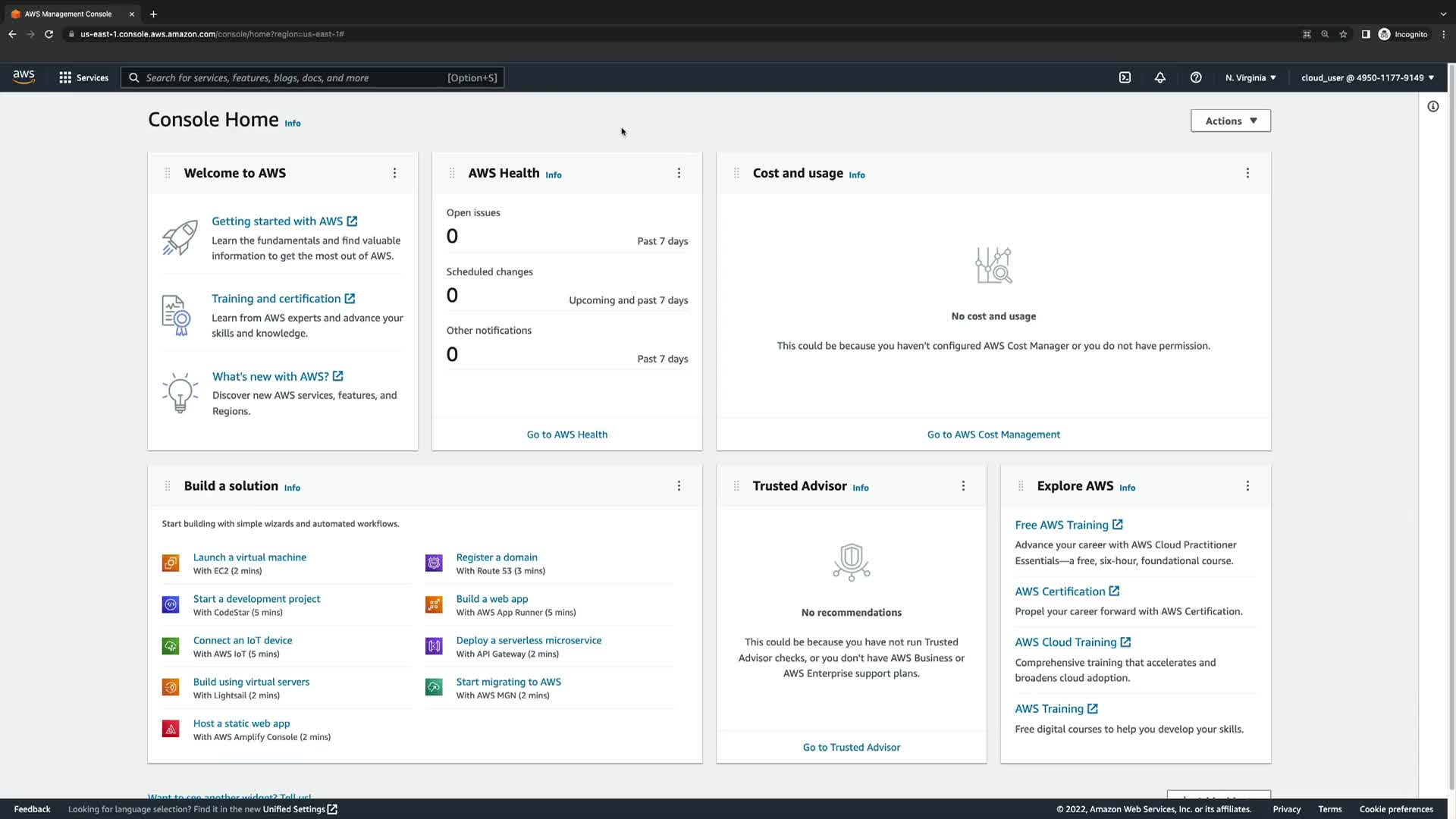Click the Feedback button in footer
The image size is (1456, 819).
(x=32, y=809)
